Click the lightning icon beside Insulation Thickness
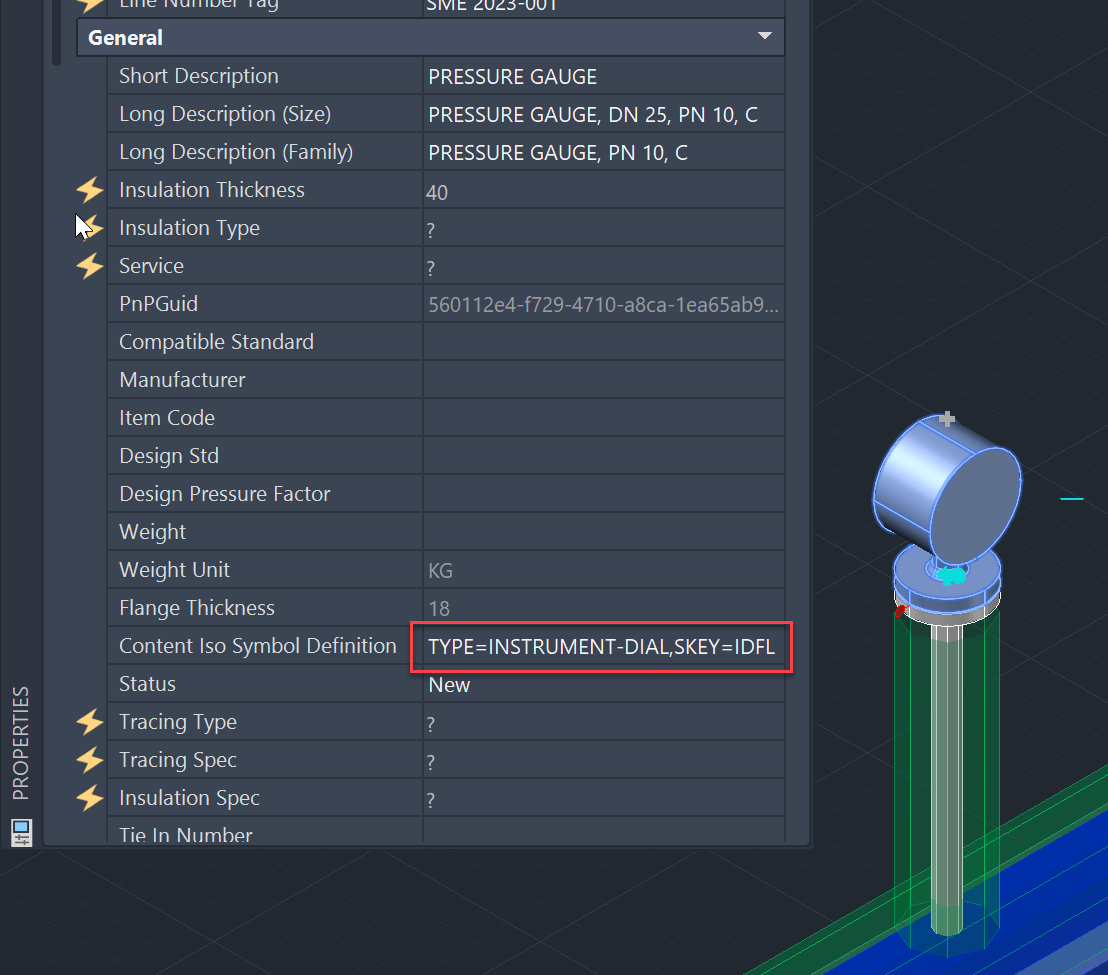The height and width of the screenshot is (975, 1108). (89, 189)
